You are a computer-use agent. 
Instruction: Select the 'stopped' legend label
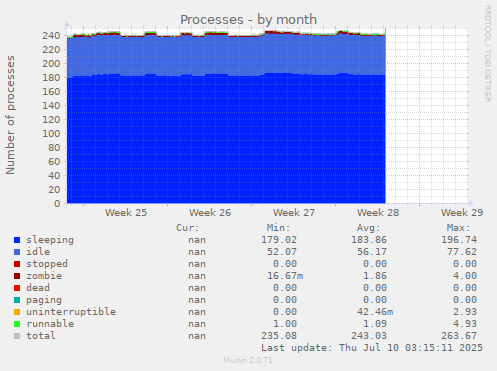(47, 264)
